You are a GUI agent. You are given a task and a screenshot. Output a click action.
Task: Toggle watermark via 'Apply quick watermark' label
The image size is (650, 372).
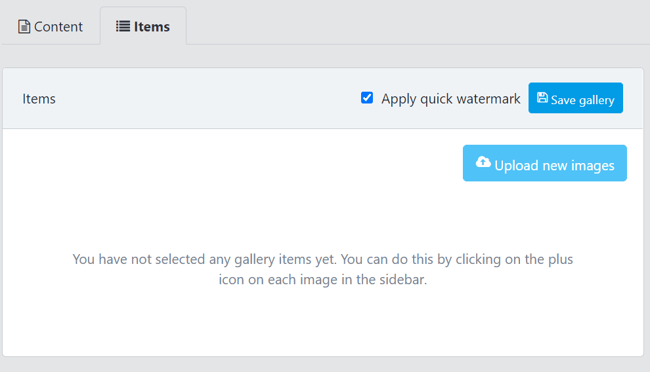click(451, 99)
